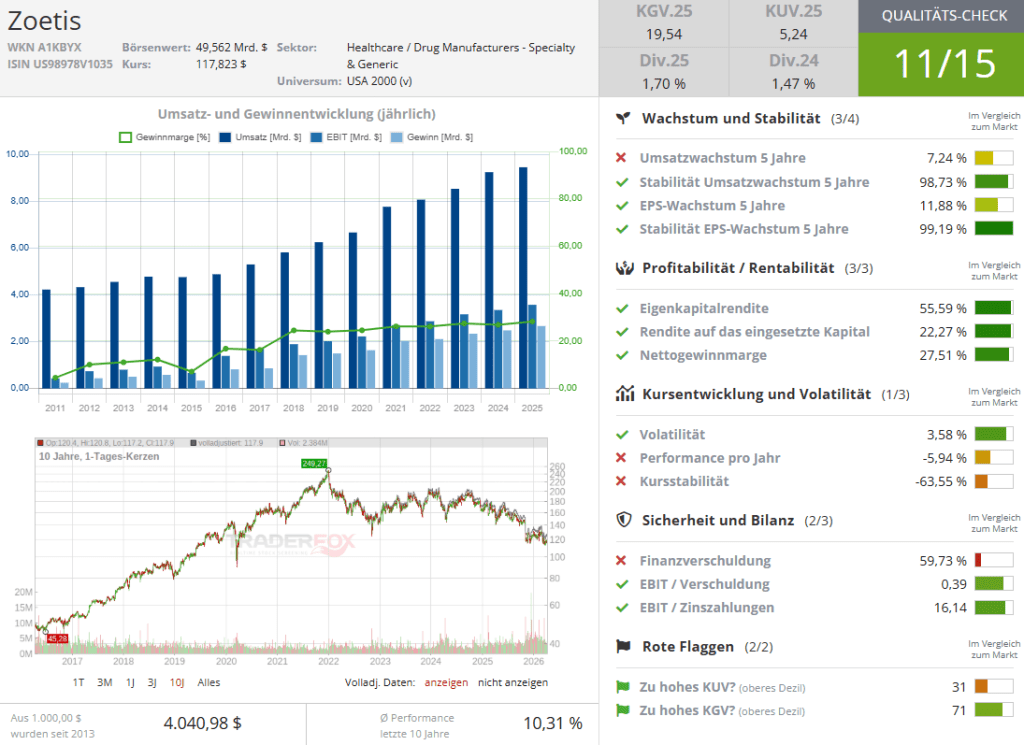Screen dimensions: 1024x745
Task: Click the red cross beside Umsatzwachstum 5 Jahre
Action: coord(621,158)
